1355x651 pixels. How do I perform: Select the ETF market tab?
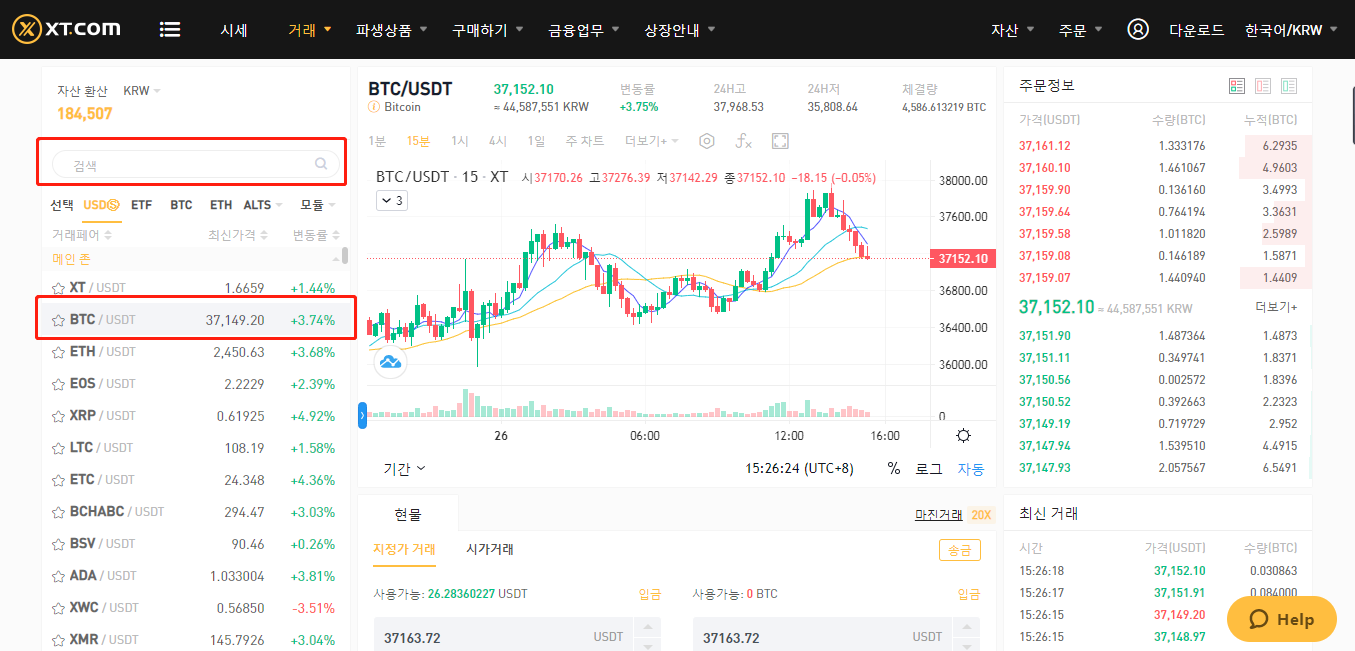142,205
